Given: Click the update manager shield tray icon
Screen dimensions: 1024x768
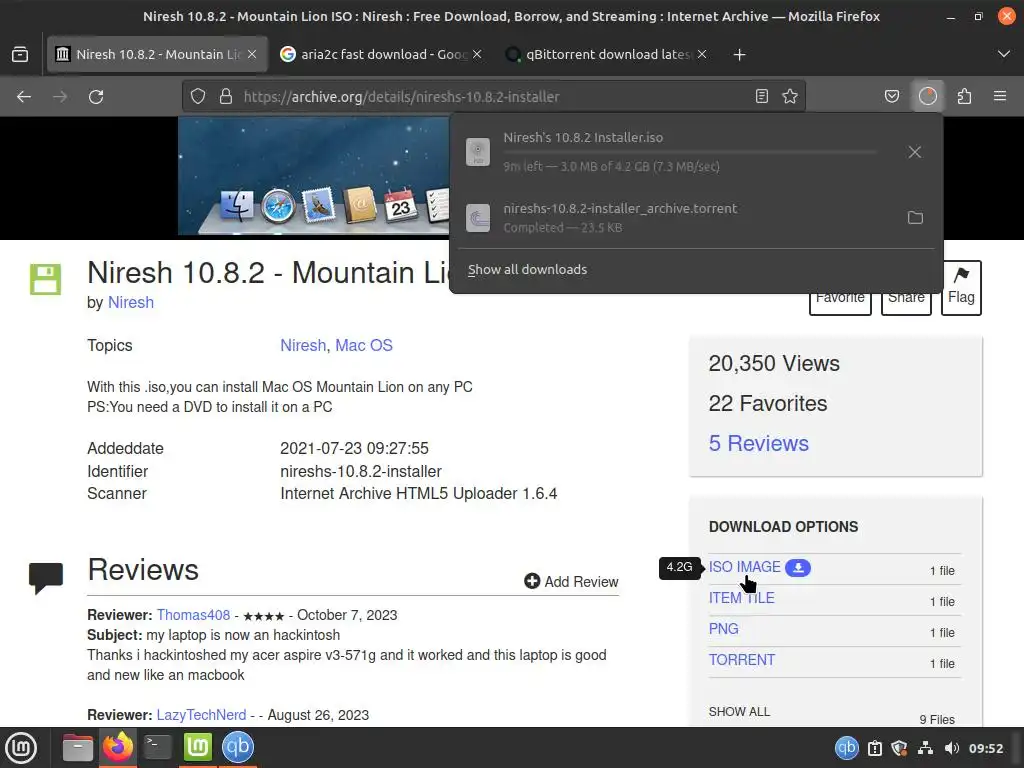Looking at the screenshot, I should click(899, 748).
